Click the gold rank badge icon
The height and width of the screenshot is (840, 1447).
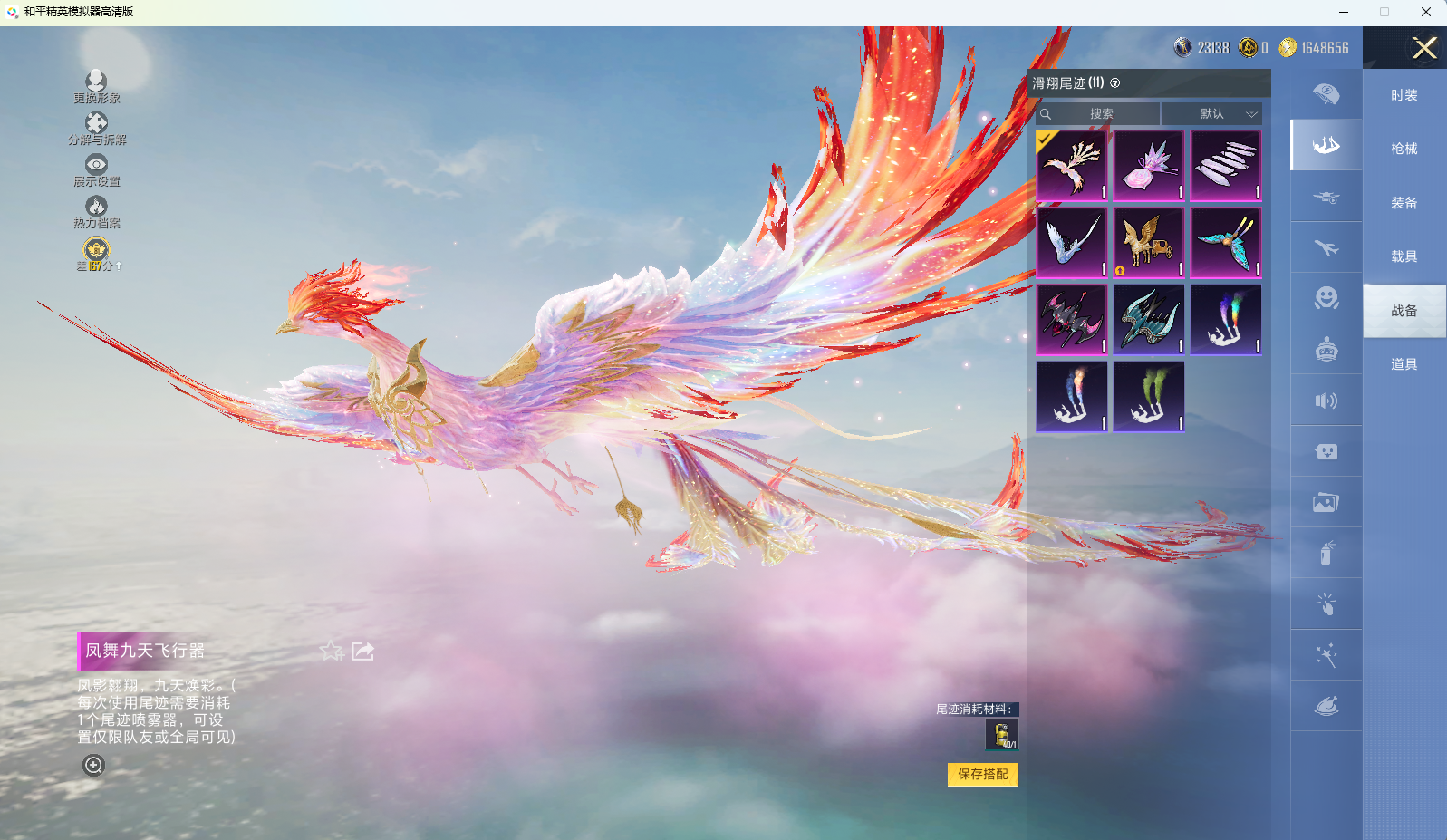click(96, 248)
